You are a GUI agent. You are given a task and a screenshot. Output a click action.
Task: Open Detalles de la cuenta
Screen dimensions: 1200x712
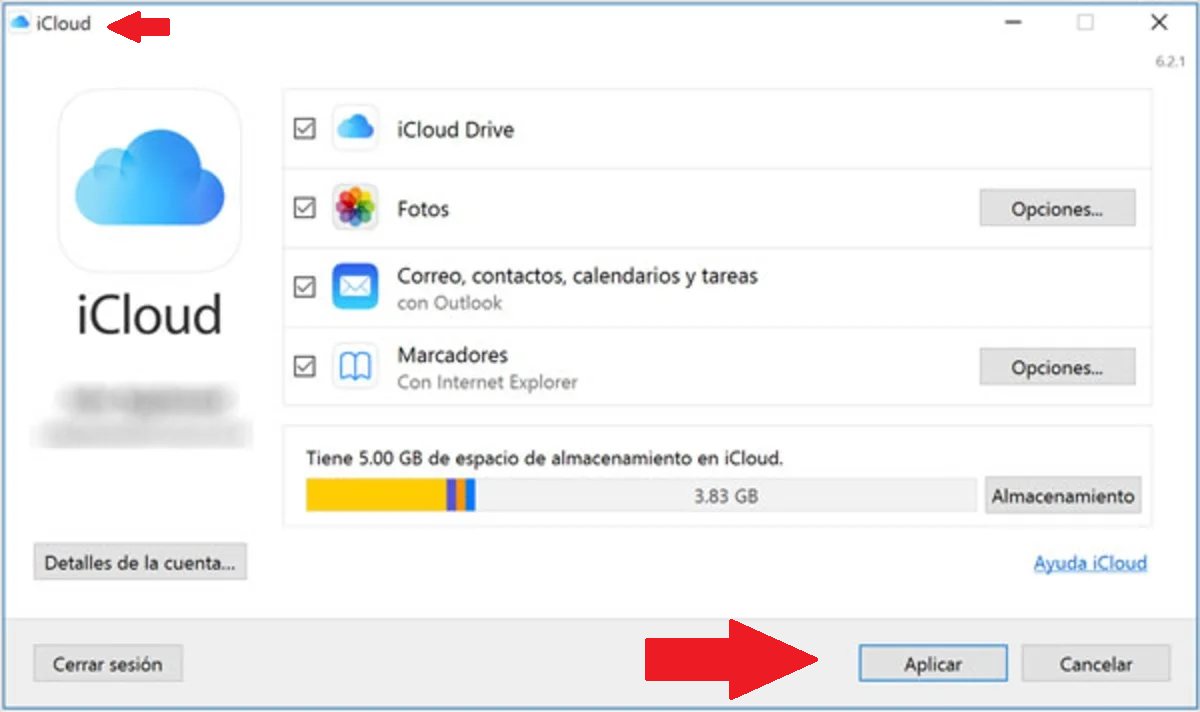(x=140, y=562)
